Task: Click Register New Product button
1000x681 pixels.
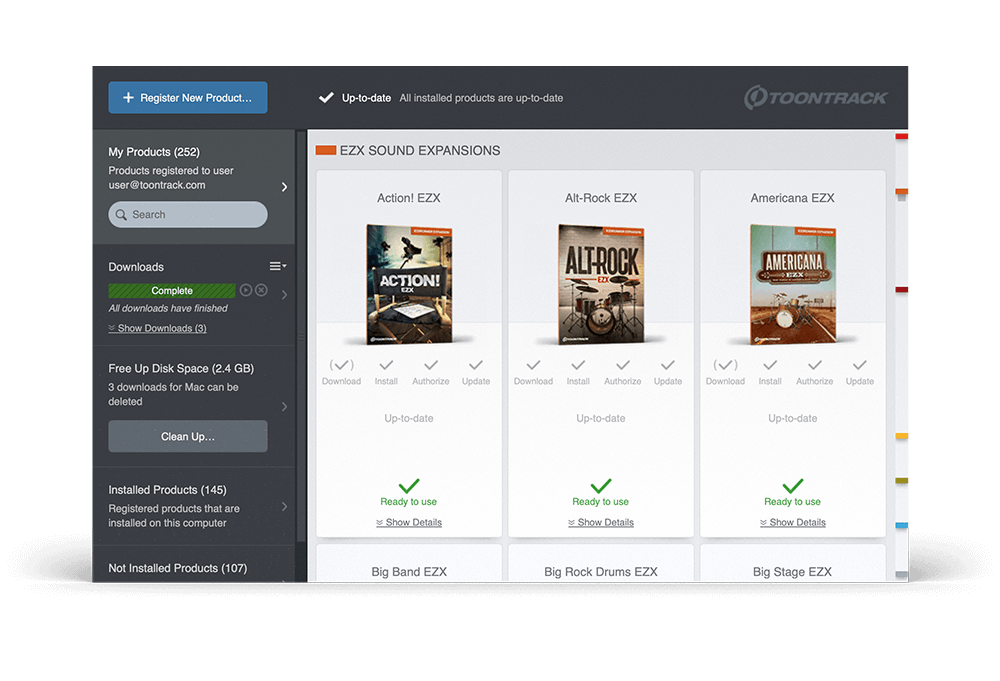Action: [x=188, y=98]
